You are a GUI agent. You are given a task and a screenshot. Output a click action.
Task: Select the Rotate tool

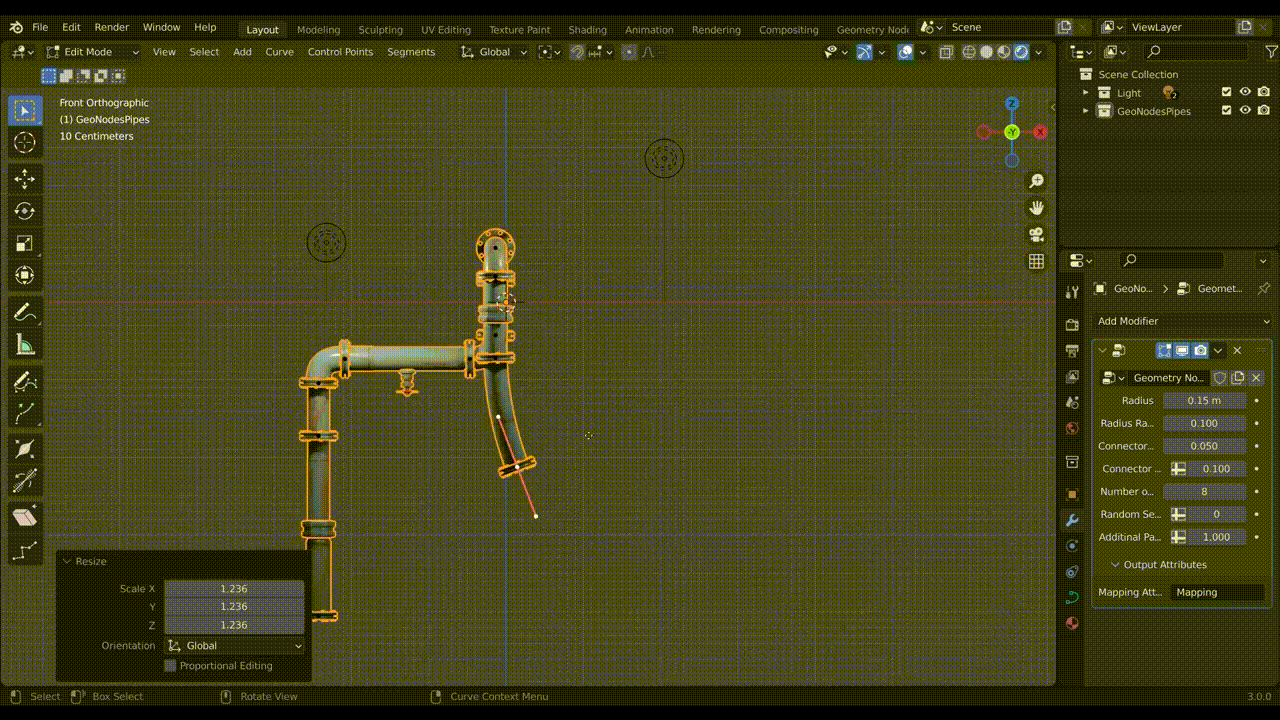(25, 211)
